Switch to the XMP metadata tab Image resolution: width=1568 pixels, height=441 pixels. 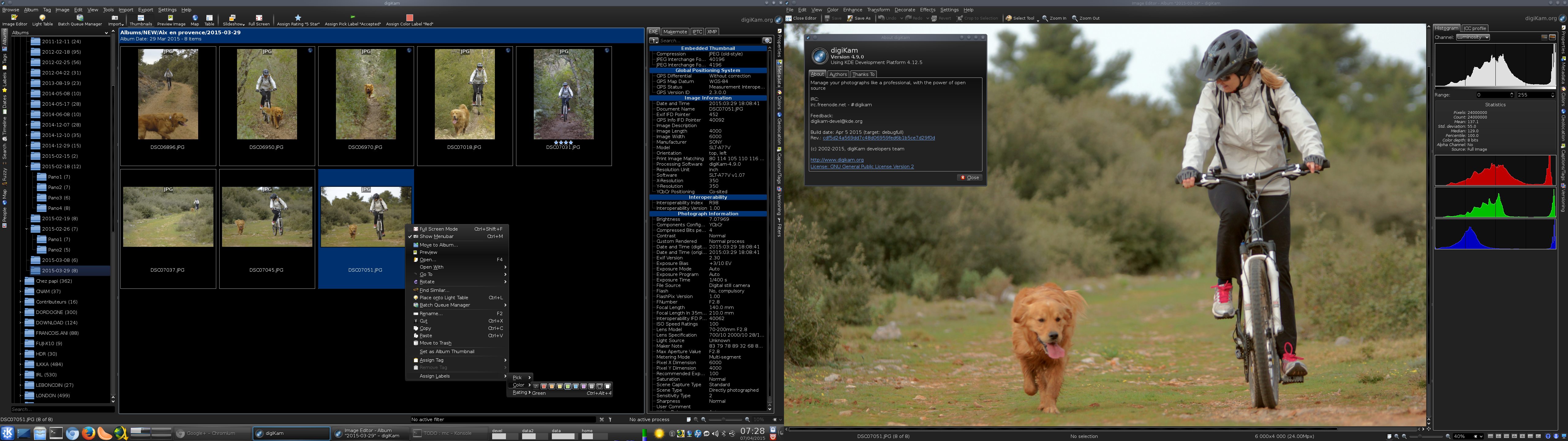[x=712, y=32]
